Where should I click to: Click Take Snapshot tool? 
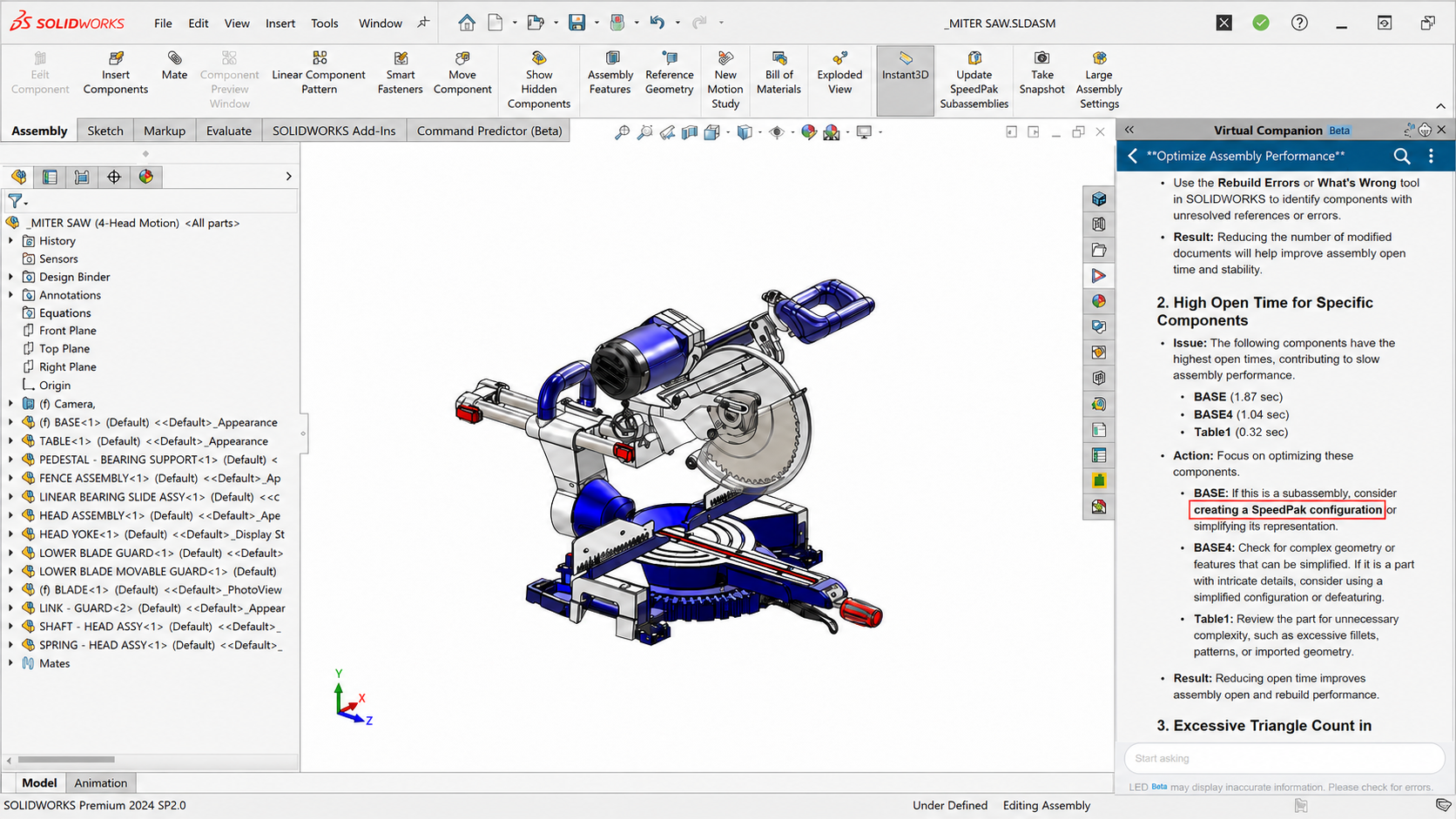tap(1042, 73)
